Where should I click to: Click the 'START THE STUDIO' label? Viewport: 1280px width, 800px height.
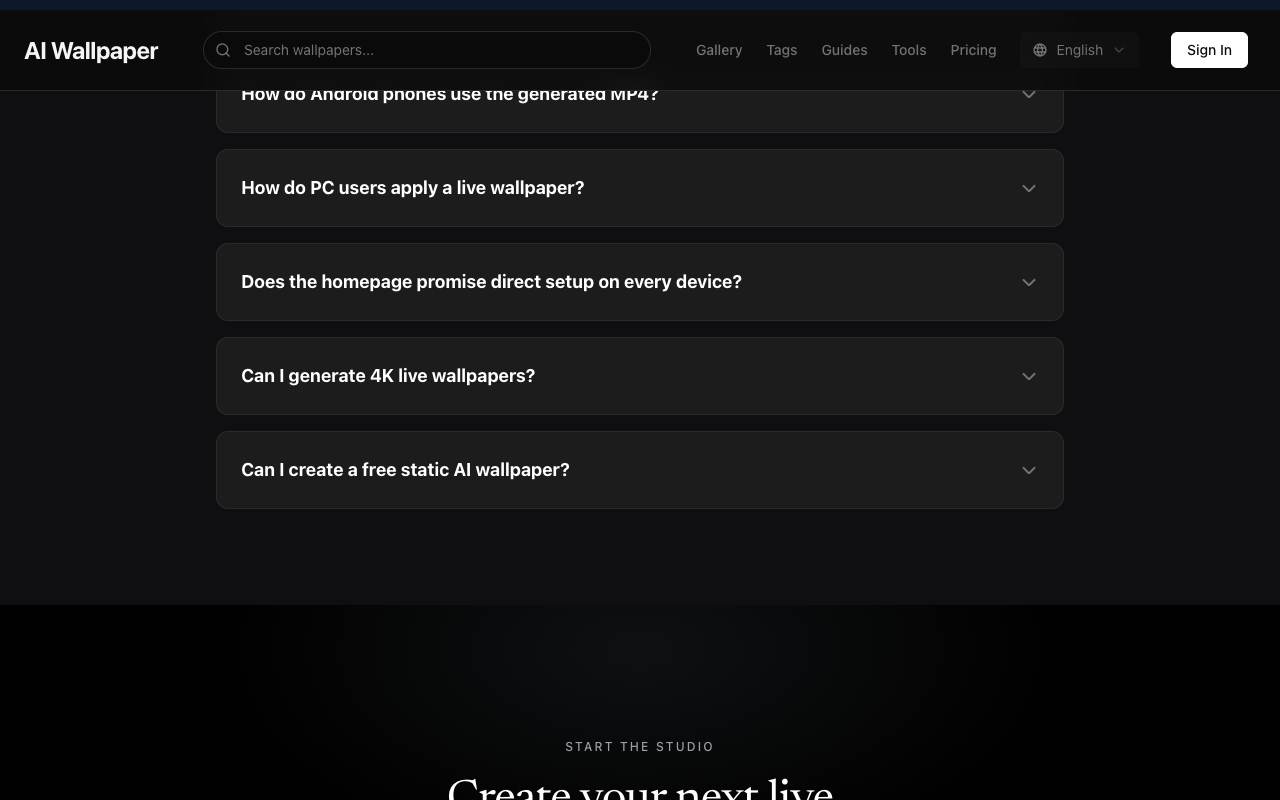point(640,747)
